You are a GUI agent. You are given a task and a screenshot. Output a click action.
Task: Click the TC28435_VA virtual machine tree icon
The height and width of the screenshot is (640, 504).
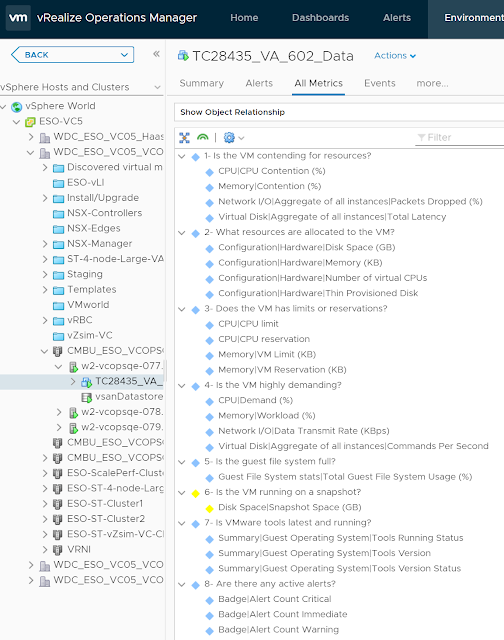click(86, 382)
